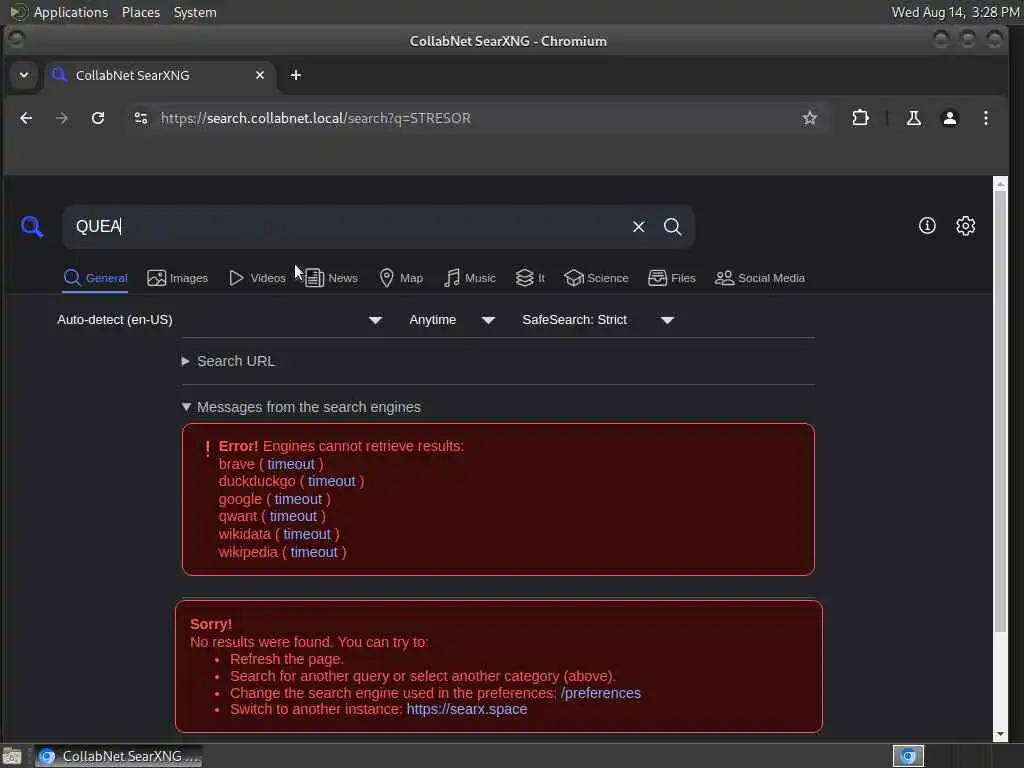Screen dimensions: 1024x768
Task: Click the browser address bar URL
Action: coord(315,118)
